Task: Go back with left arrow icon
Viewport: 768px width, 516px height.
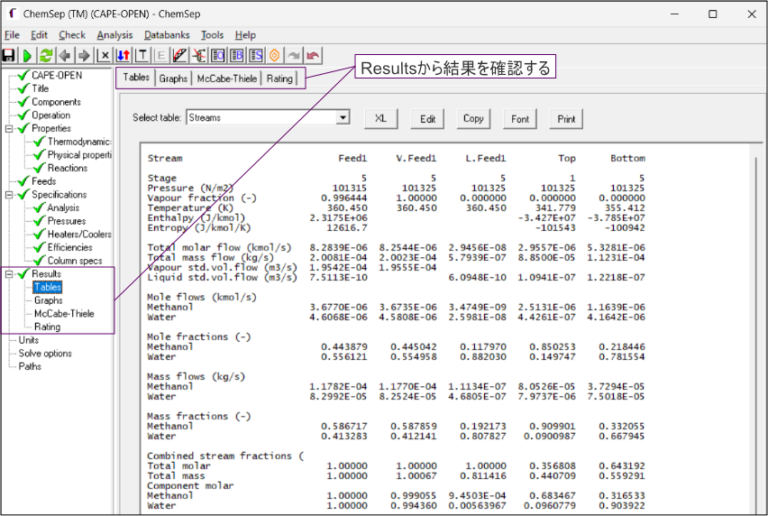Action: coord(65,55)
